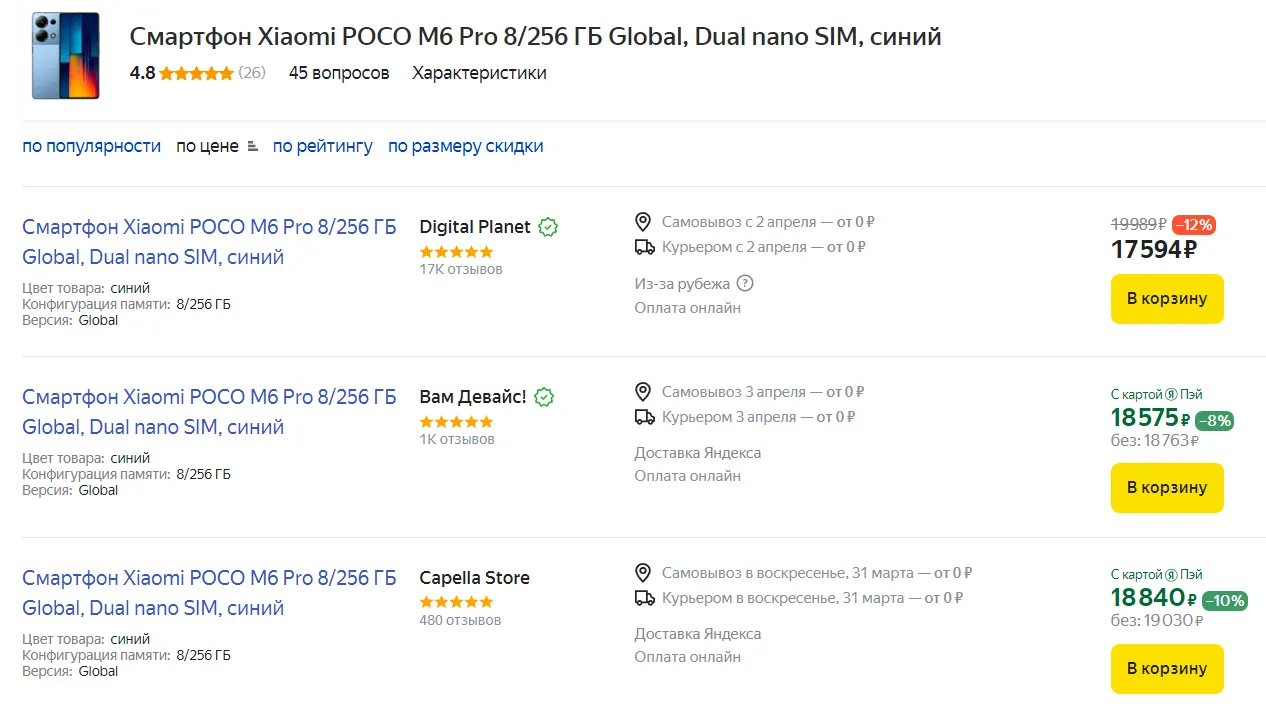This screenshot has width=1266, height=710.
Task: Click the pickup pin icon for Capella Store
Action: (644, 573)
